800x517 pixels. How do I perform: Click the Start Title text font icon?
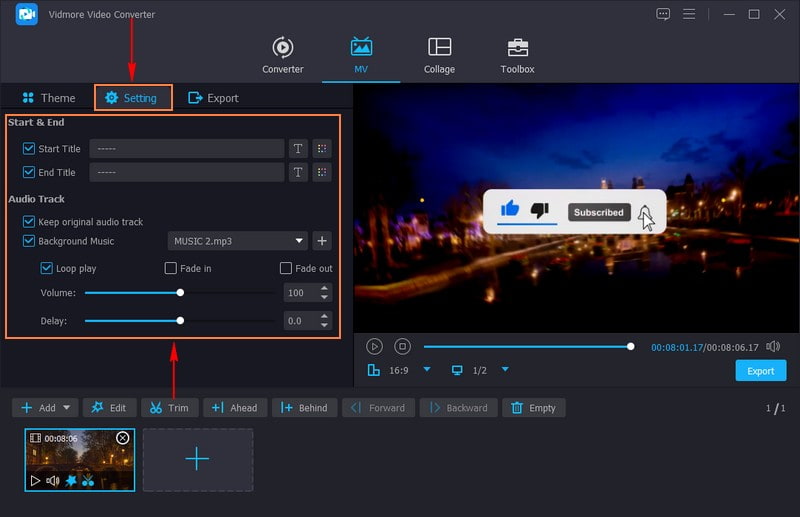(297, 148)
